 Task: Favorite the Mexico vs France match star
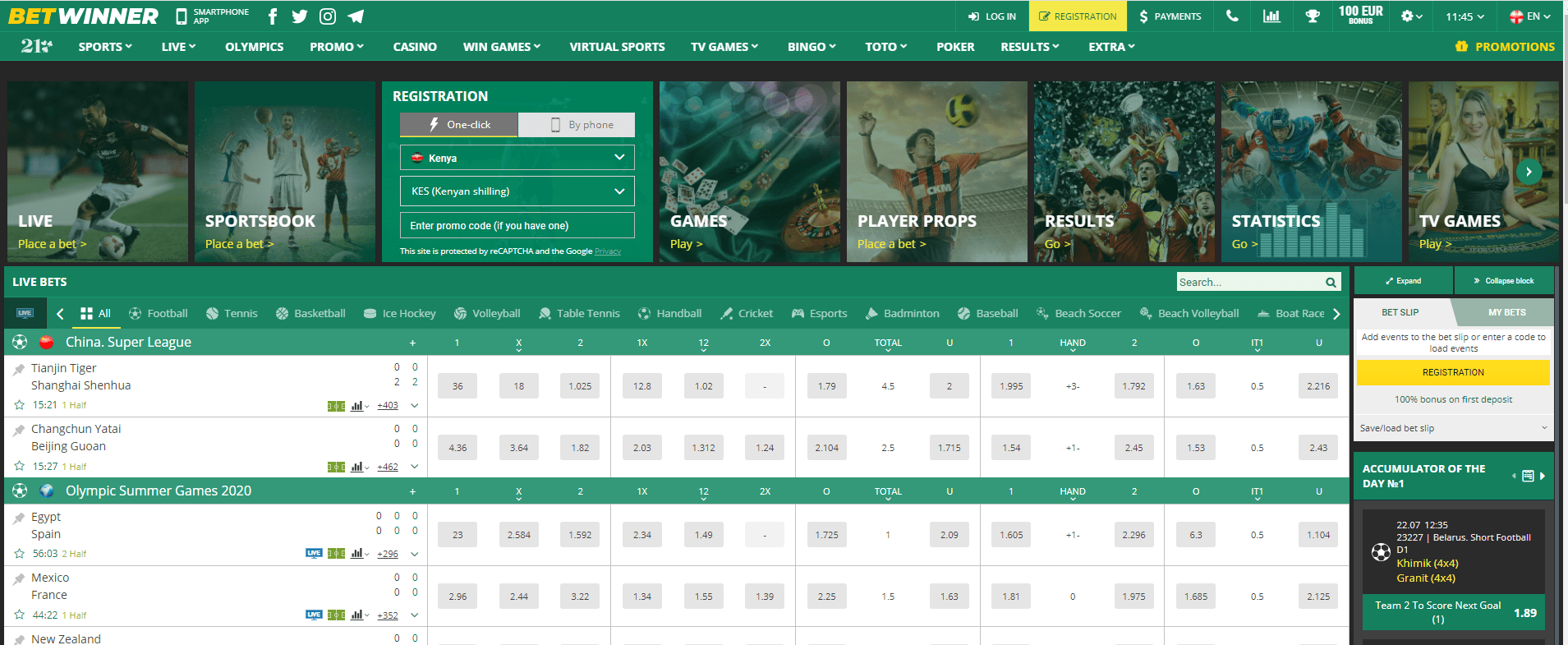coord(19,615)
